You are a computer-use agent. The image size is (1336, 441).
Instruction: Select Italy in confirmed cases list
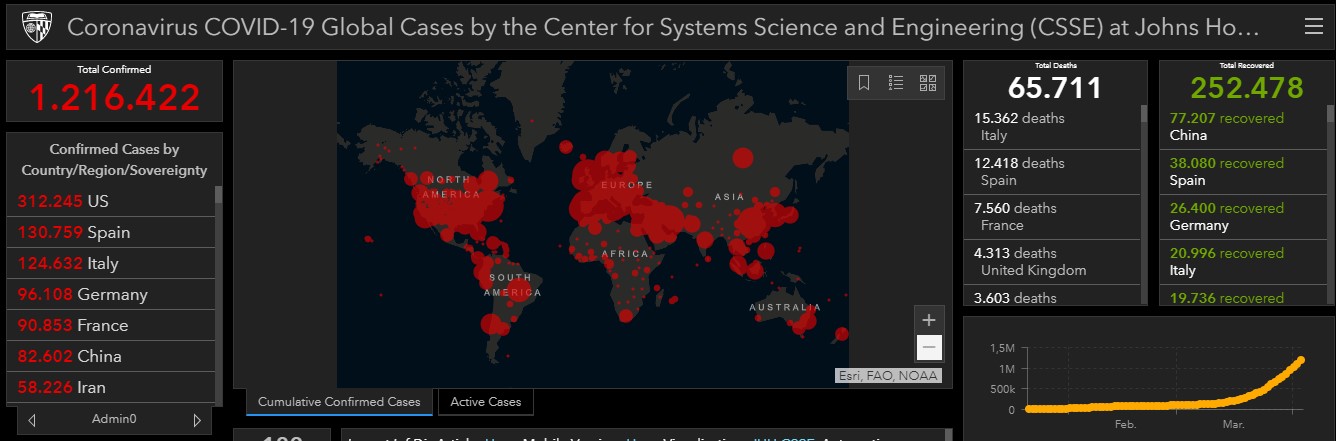click(x=110, y=263)
